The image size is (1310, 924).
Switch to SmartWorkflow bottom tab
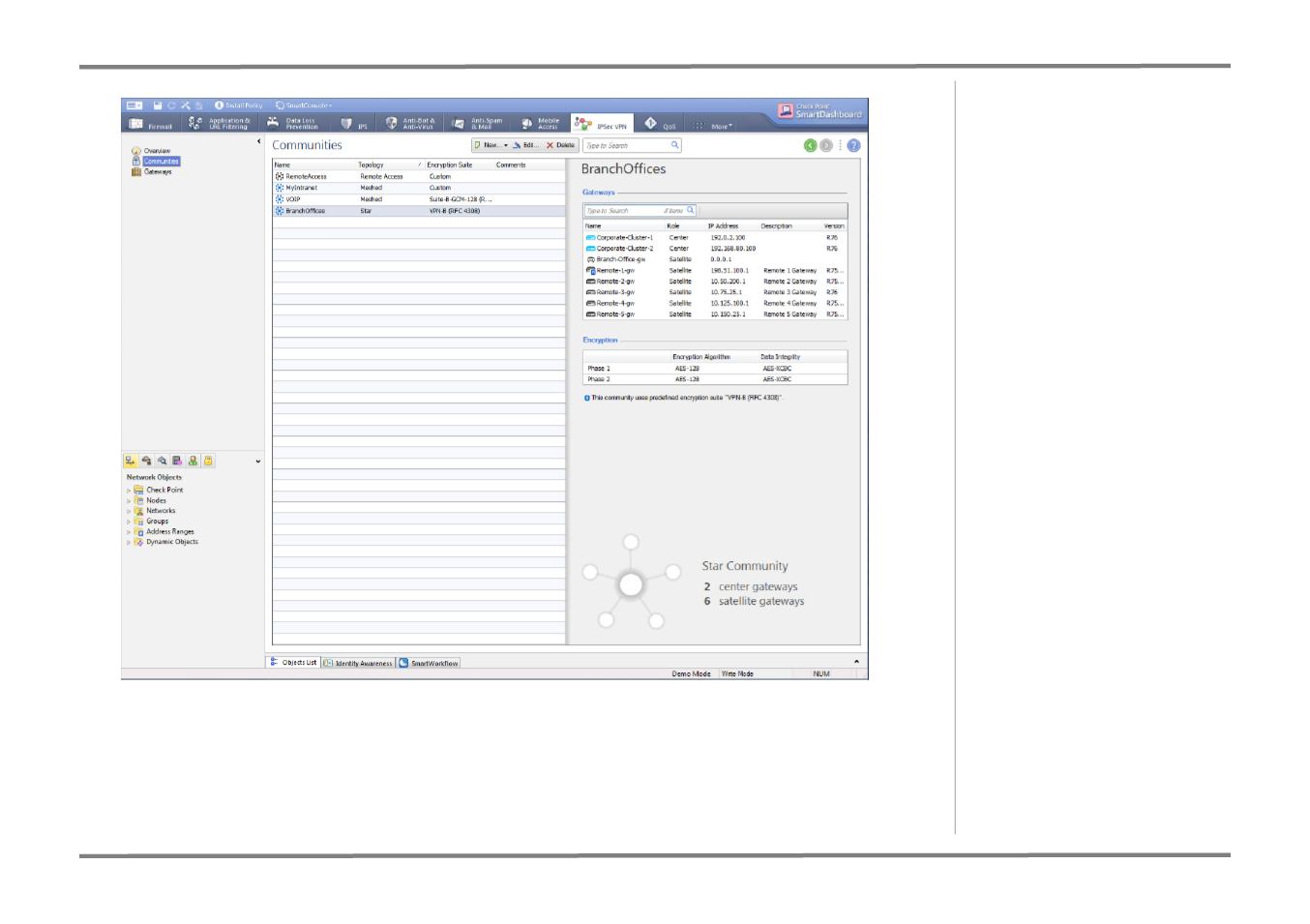click(x=429, y=663)
